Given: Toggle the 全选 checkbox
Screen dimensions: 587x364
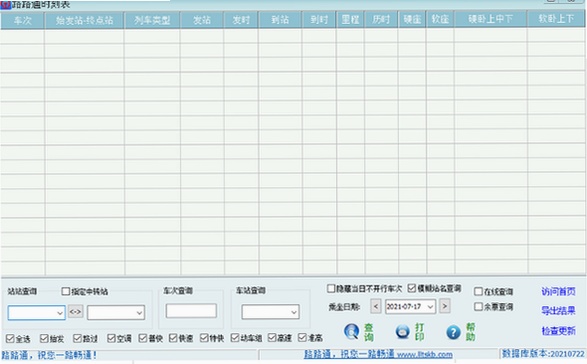Looking at the screenshot, I should [10, 339].
